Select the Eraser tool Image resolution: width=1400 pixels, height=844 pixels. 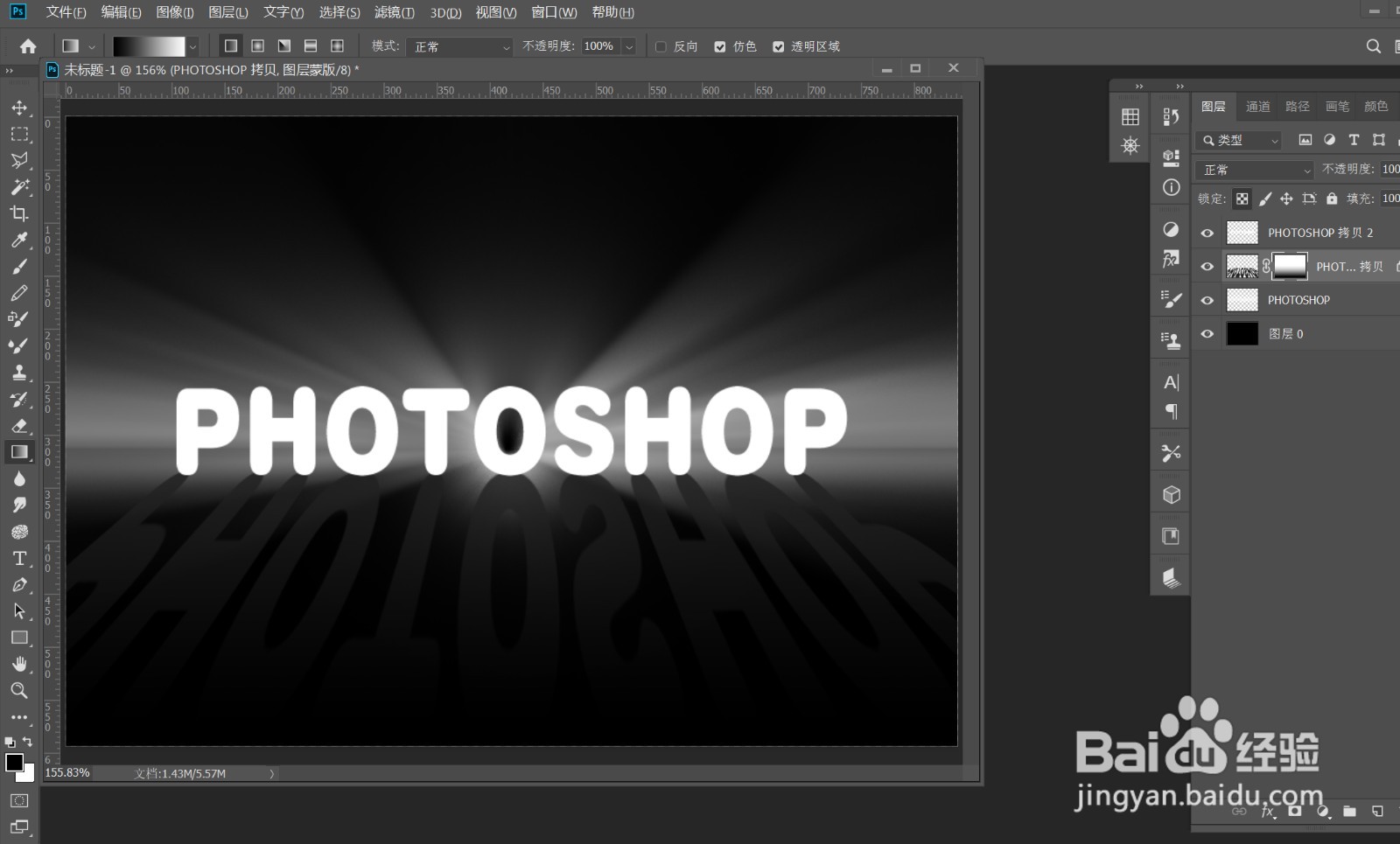19,425
